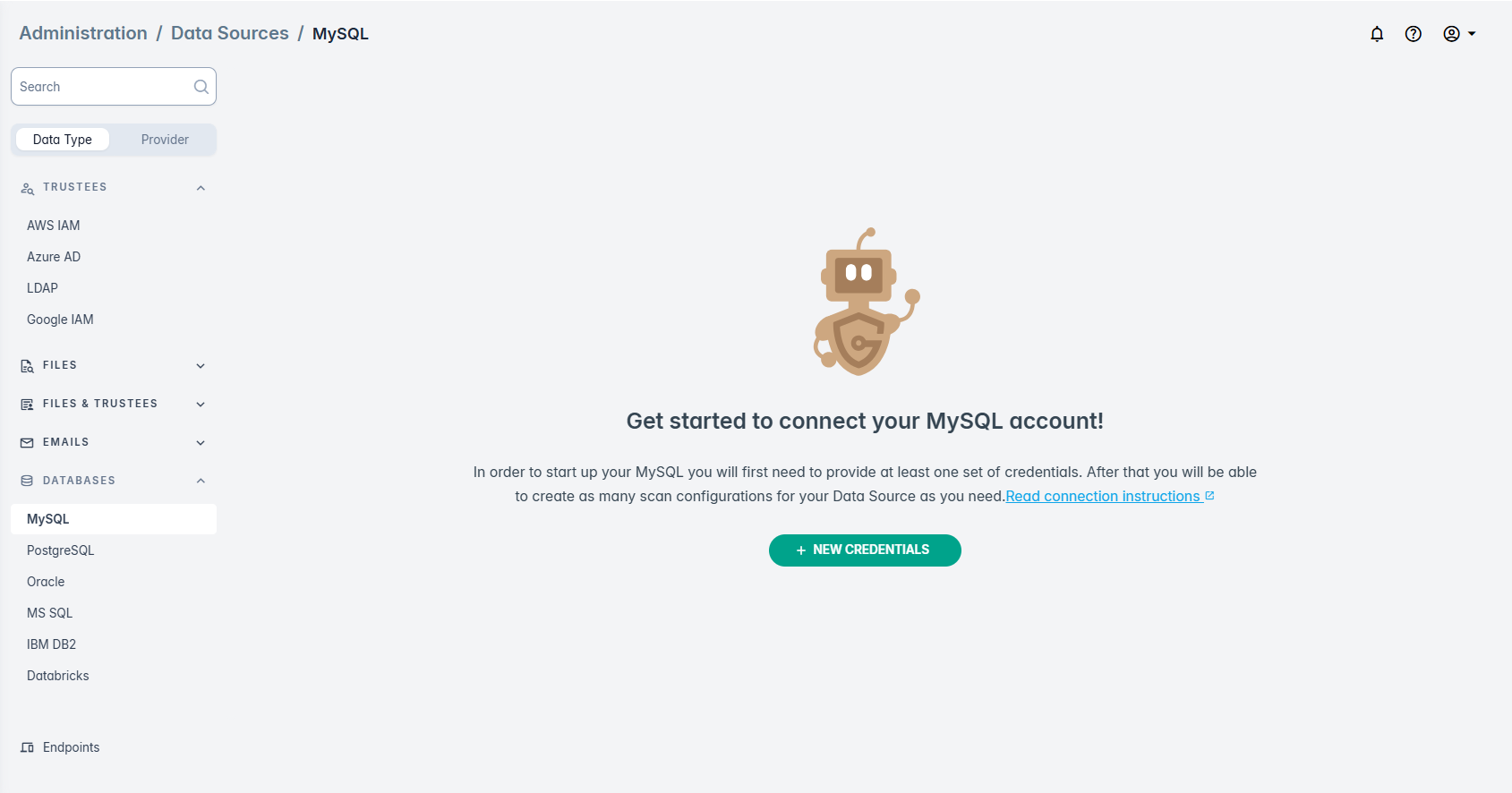Collapse the Databases section chevron
The image size is (1512, 793).
(201, 482)
